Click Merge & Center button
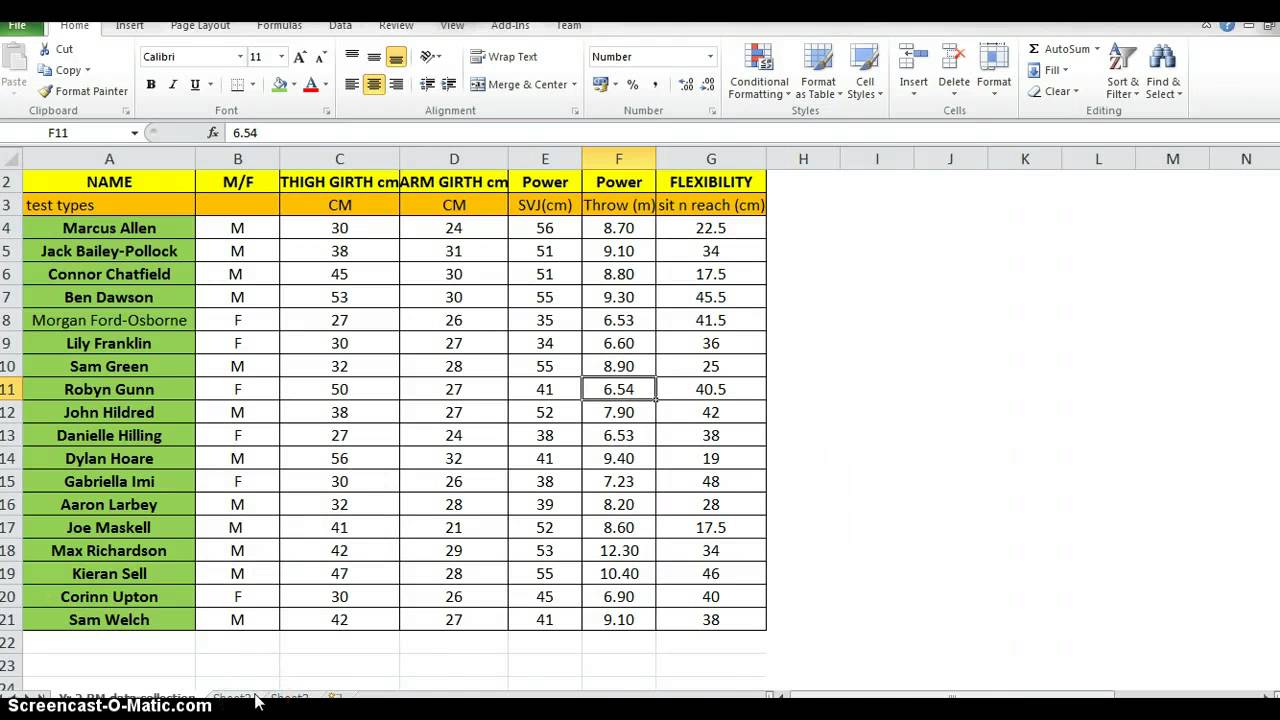Screen dimensions: 1280x720 [518, 85]
